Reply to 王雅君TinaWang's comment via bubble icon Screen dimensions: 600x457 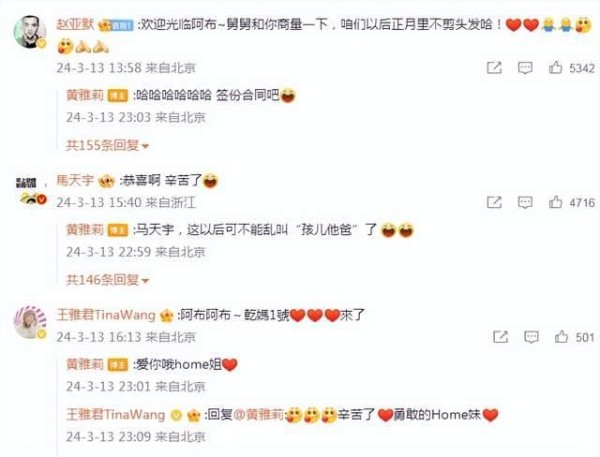pyautogui.click(x=531, y=337)
